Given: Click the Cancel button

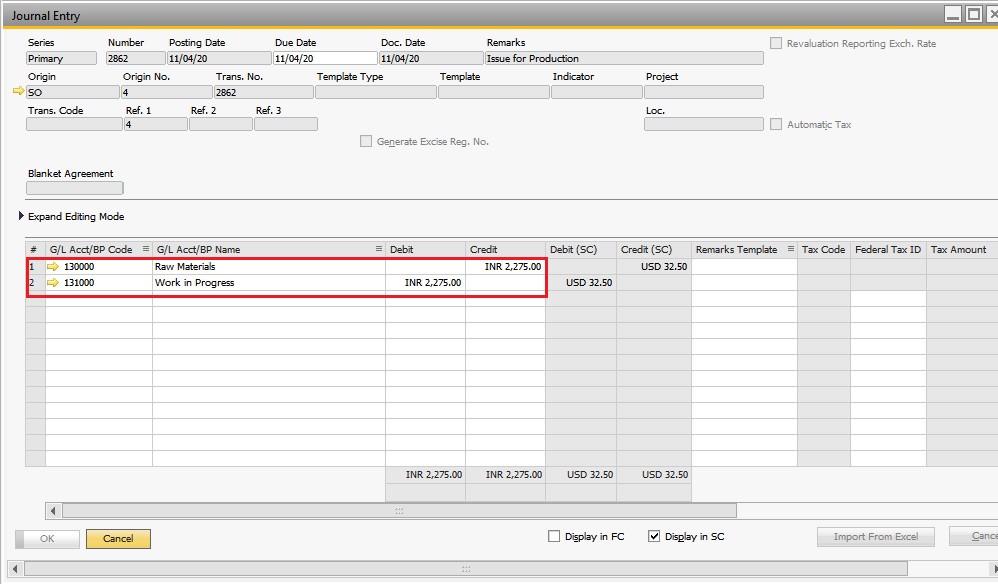Looking at the screenshot, I should [x=118, y=537].
